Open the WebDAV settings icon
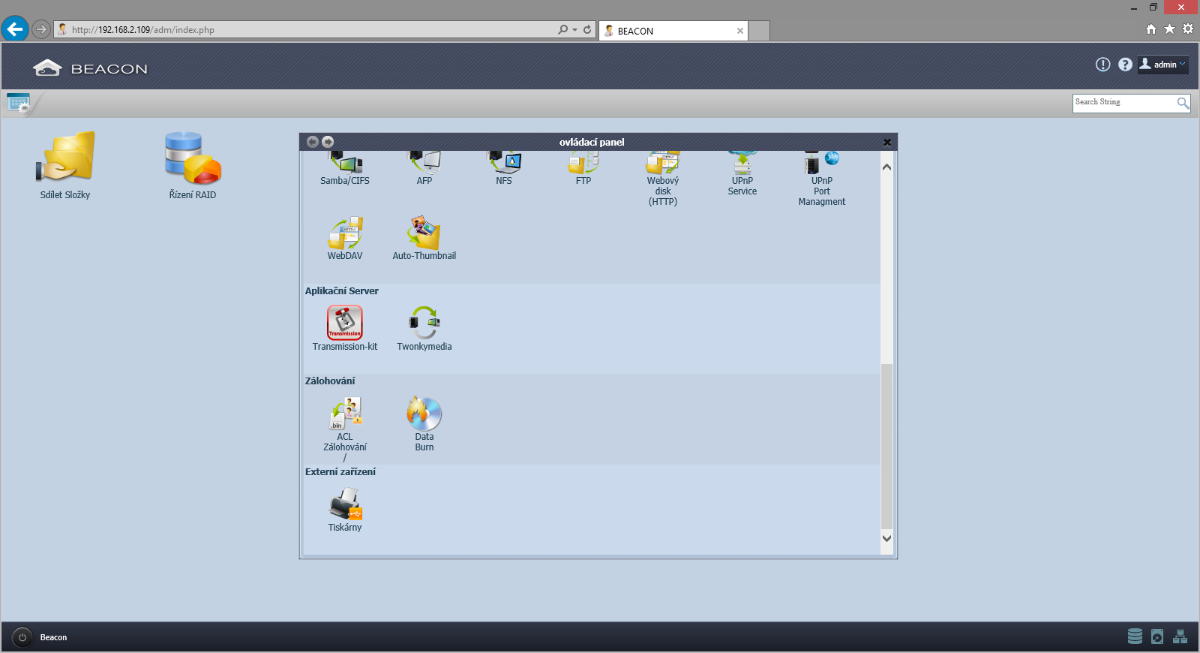Viewport: 1200px width, 653px height. 344,234
